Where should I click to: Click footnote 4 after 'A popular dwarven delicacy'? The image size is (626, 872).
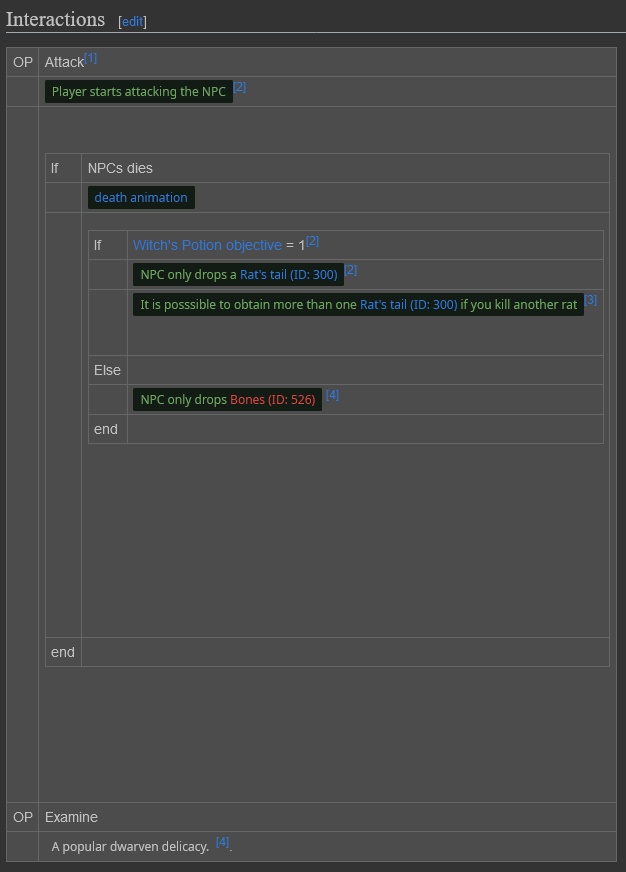(x=222, y=842)
